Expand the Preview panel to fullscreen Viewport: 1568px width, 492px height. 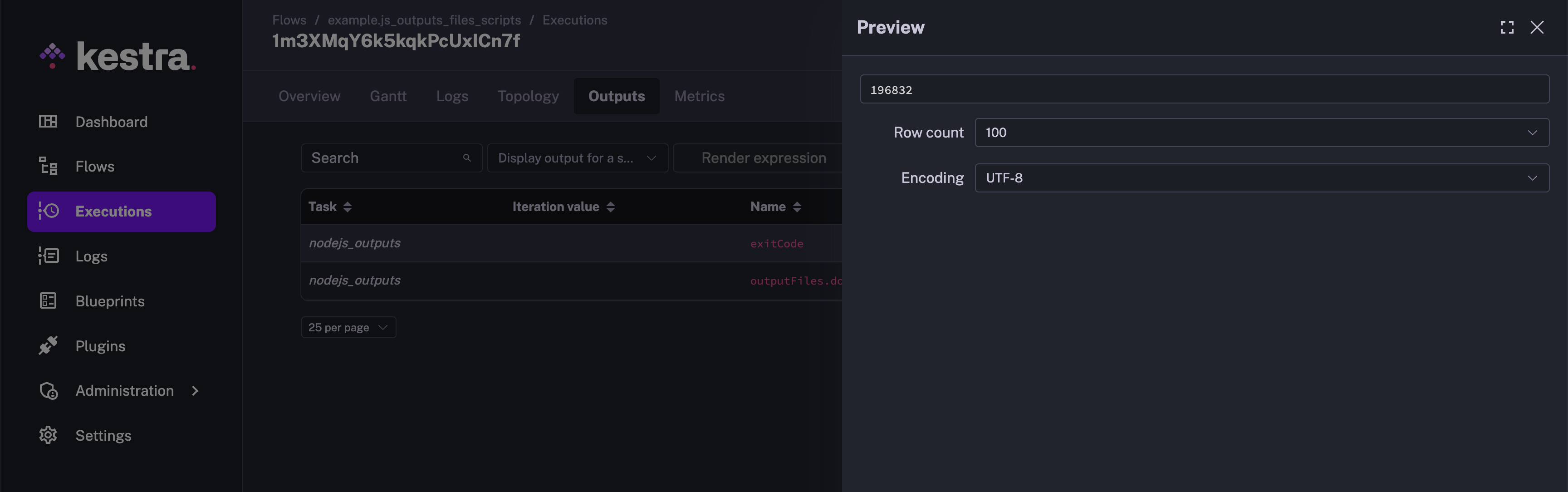(1506, 27)
